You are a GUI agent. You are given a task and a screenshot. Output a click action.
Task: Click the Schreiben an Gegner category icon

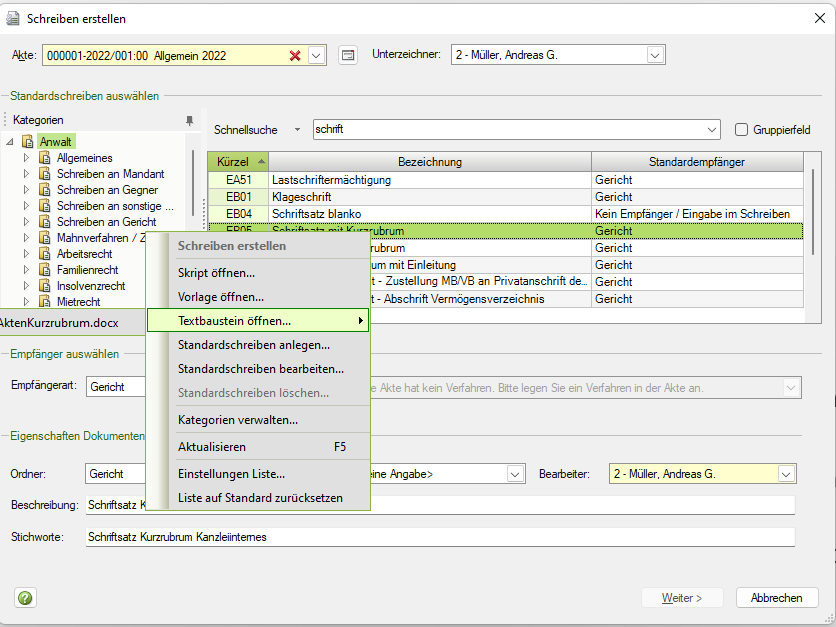click(x=44, y=190)
